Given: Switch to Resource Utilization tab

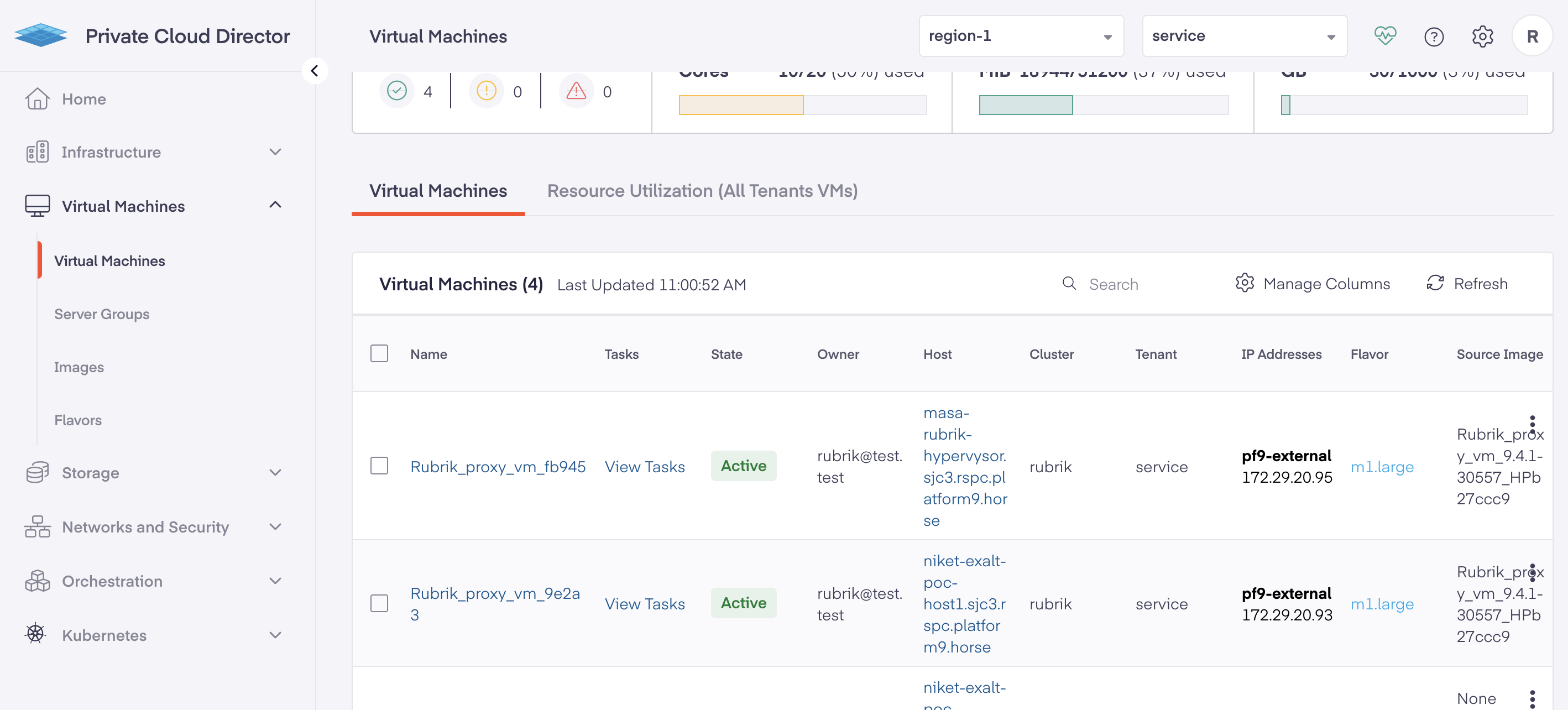Looking at the screenshot, I should (x=702, y=191).
